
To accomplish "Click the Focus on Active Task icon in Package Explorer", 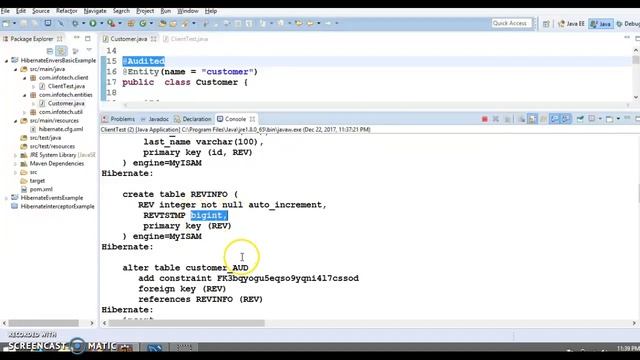I will [75, 51].
